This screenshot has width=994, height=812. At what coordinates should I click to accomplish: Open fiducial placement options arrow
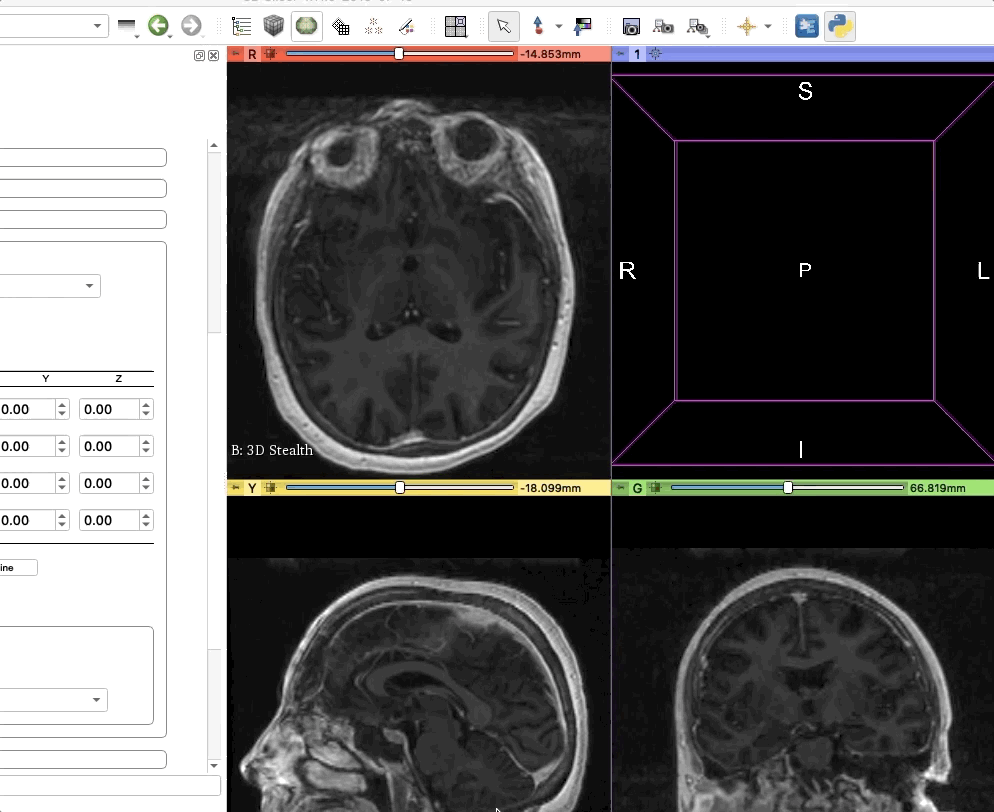click(558, 27)
